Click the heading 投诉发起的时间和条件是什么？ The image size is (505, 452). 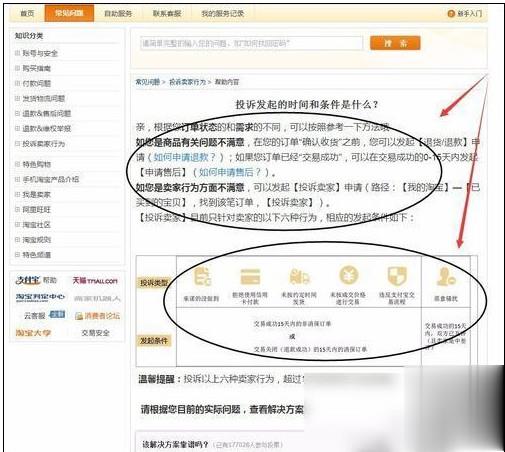point(307,105)
